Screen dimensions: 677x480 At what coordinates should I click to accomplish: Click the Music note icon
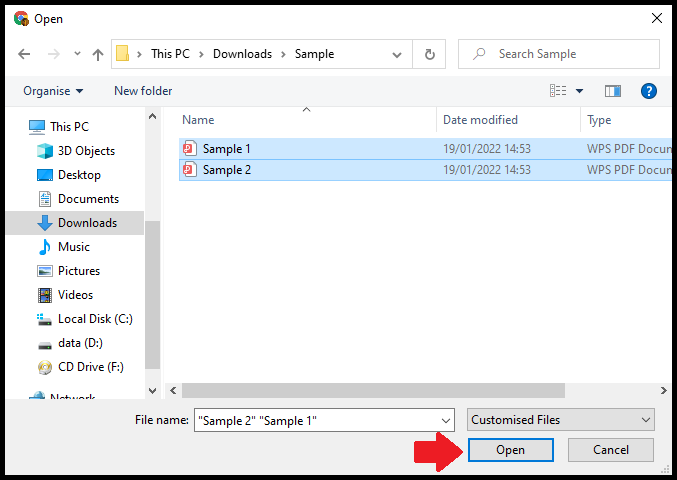(x=44, y=247)
